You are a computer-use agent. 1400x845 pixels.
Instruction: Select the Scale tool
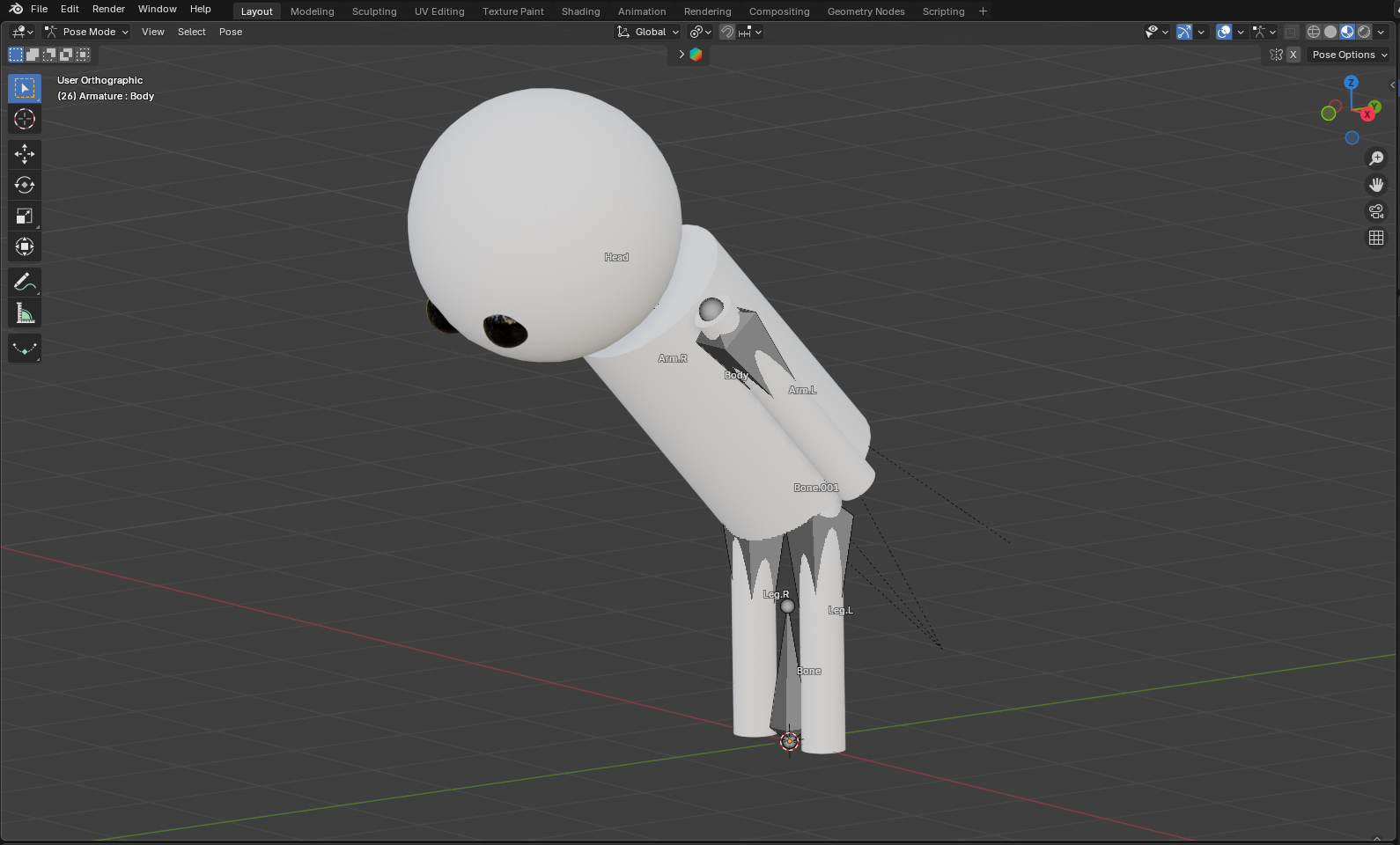[x=25, y=216]
